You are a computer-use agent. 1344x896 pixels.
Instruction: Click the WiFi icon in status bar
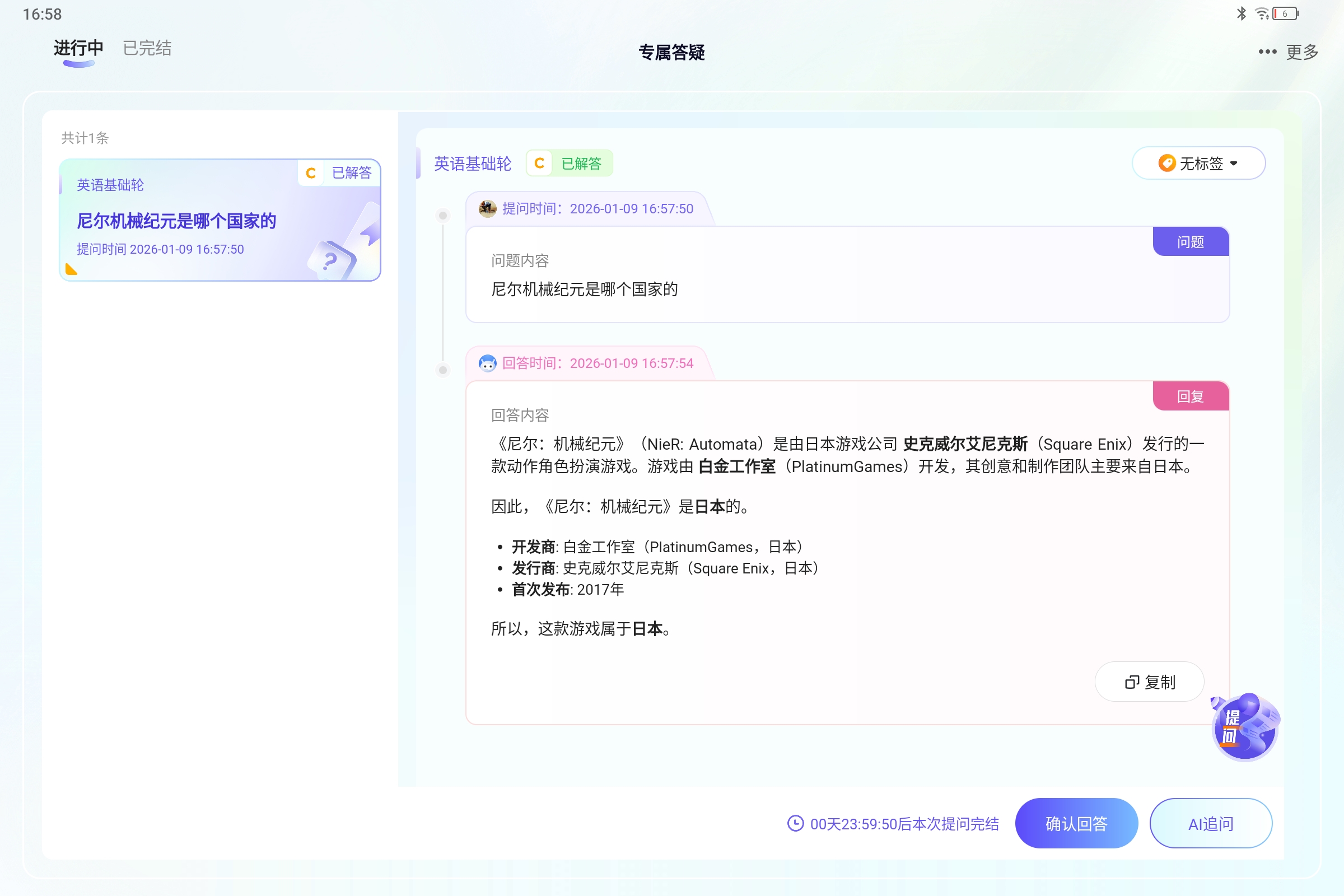(x=1262, y=13)
